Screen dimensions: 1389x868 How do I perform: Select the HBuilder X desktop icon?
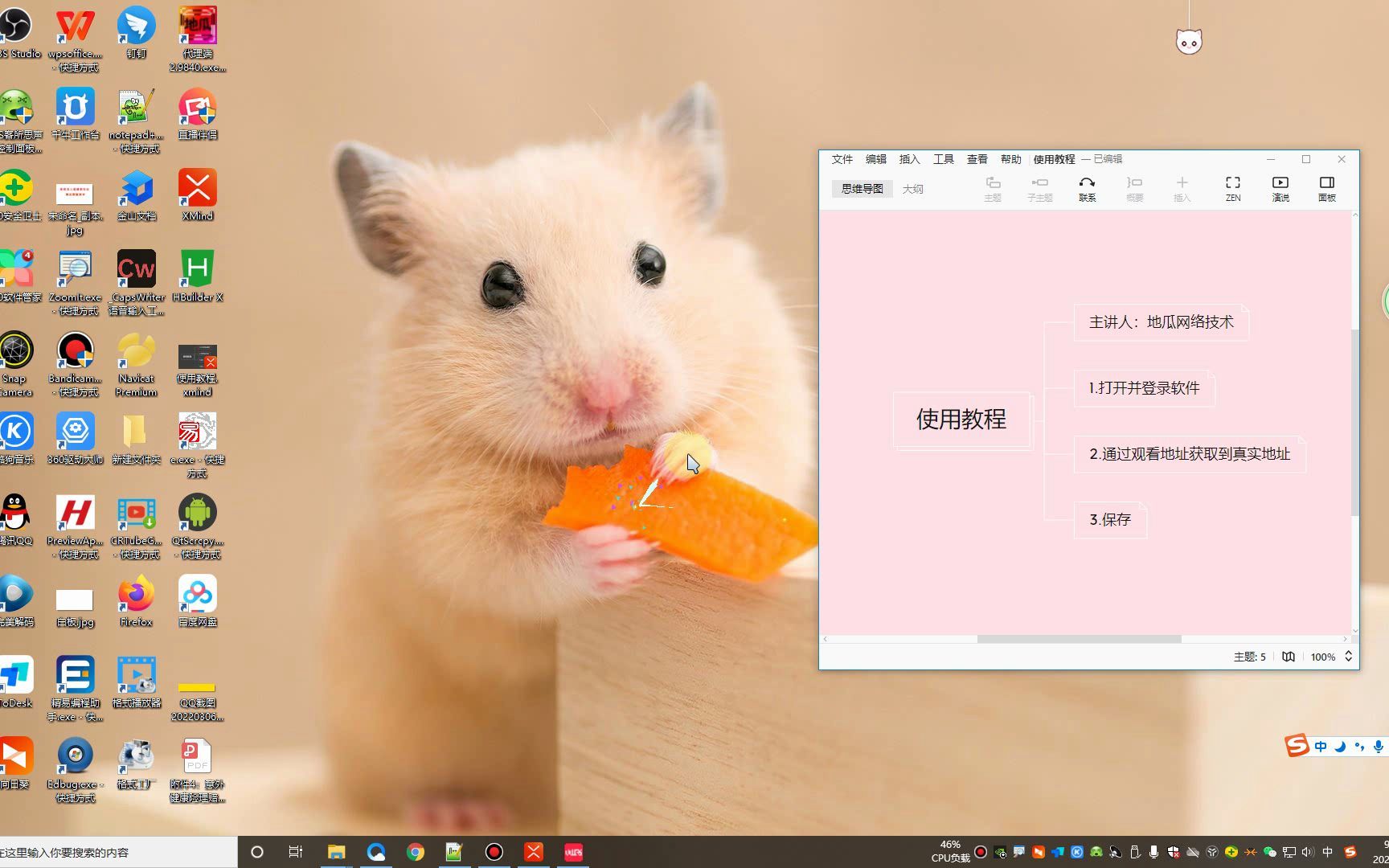point(198,276)
